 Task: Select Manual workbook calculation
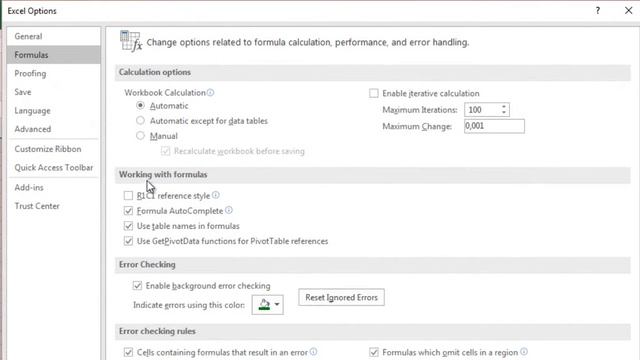pos(140,136)
